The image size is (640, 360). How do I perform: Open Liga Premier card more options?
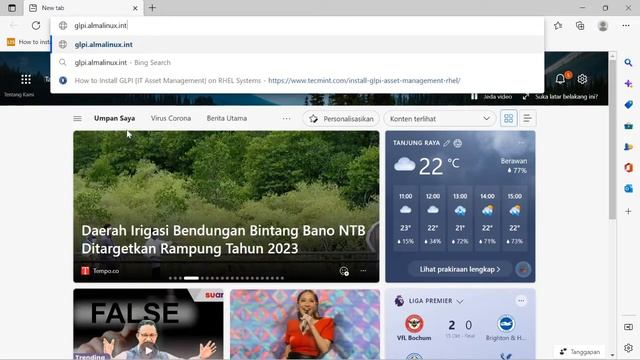521,301
